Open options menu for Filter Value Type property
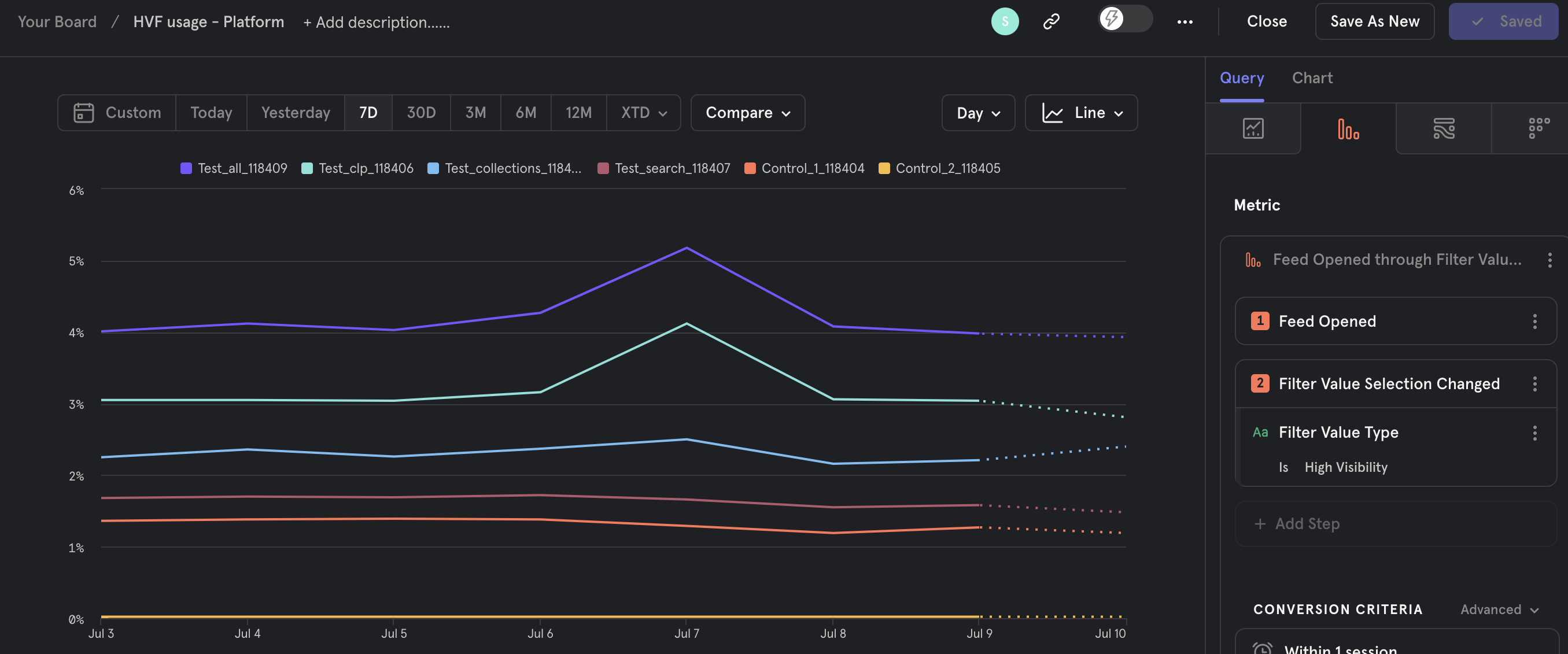 (x=1536, y=433)
